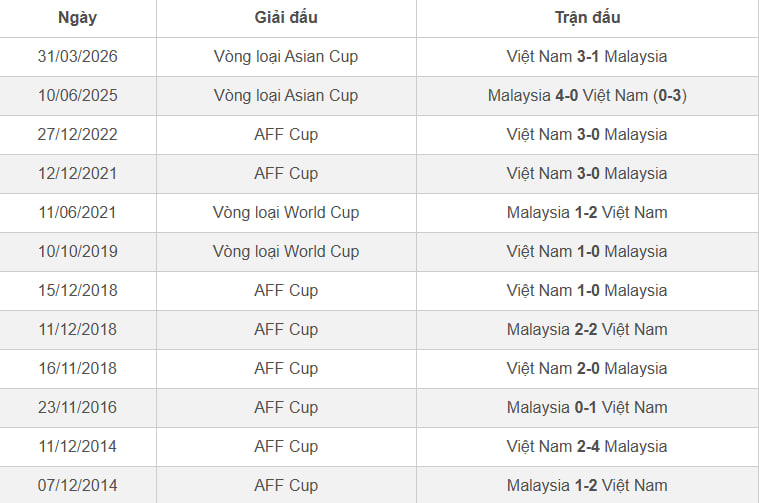Select the Malaysia 1-2 Việt Nam result for 11/06/2021
Image resolution: width=759 pixels, height=503 pixels.
(x=587, y=213)
